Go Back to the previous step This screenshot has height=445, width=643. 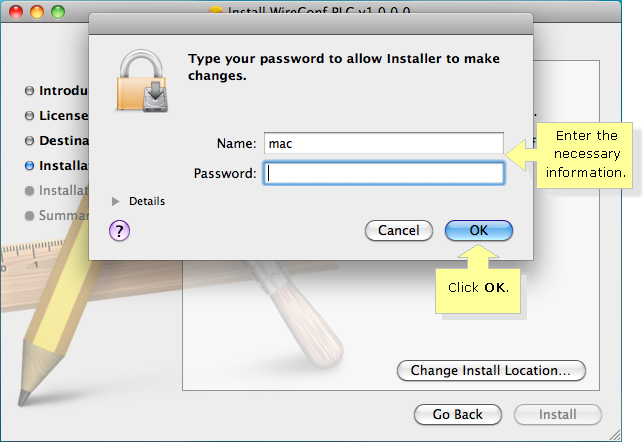coord(458,415)
